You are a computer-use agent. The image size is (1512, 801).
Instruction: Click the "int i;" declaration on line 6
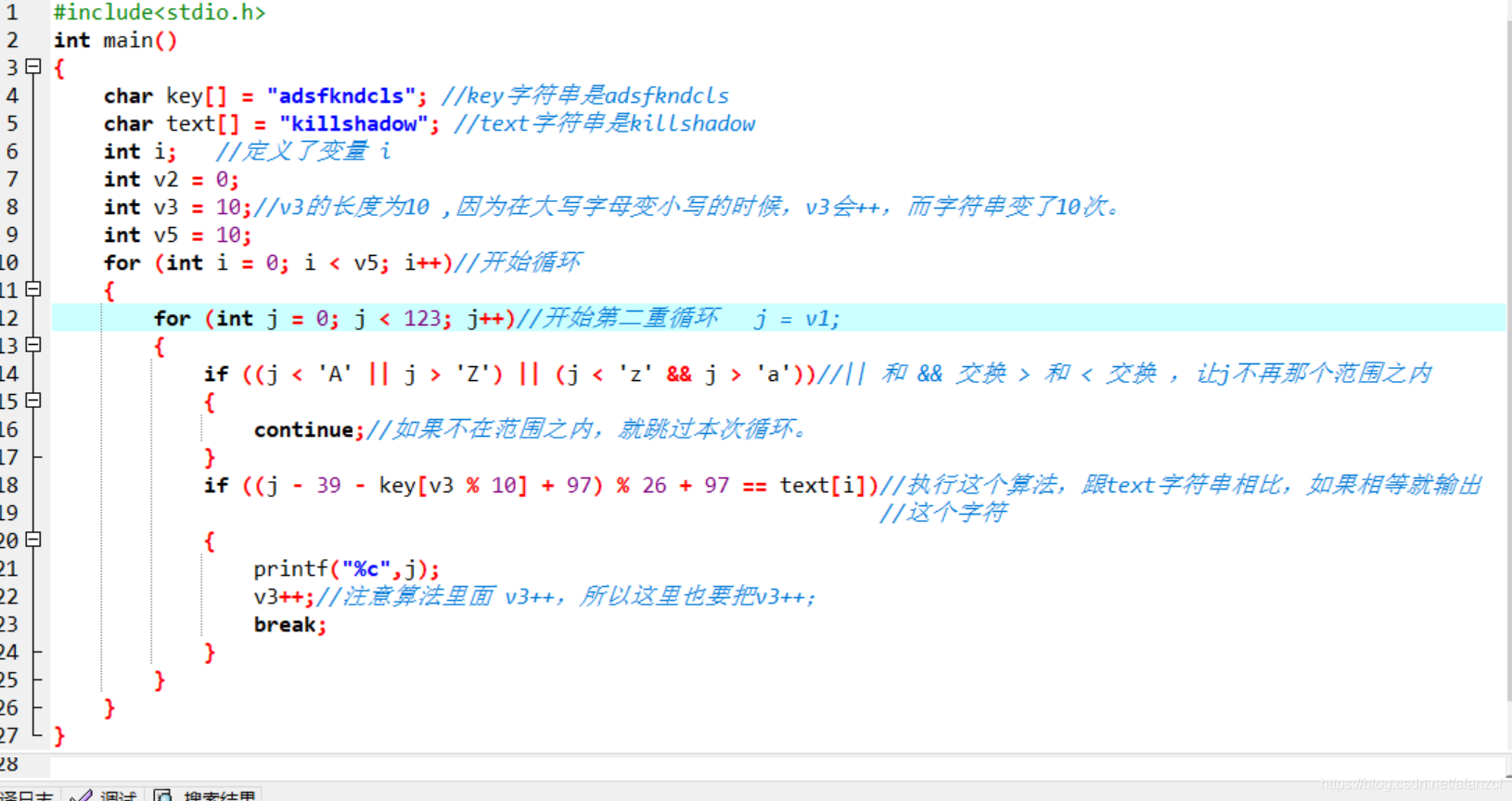[x=140, y=152]
